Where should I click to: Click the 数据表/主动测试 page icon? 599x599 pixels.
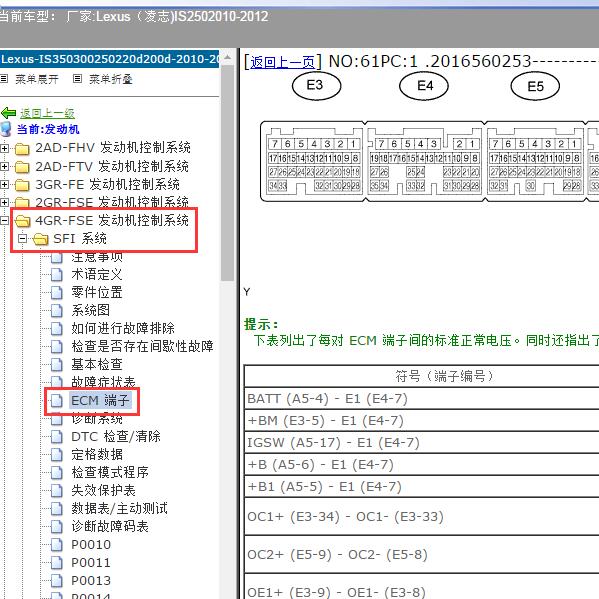pyautogui.click(x=57, y=508)
